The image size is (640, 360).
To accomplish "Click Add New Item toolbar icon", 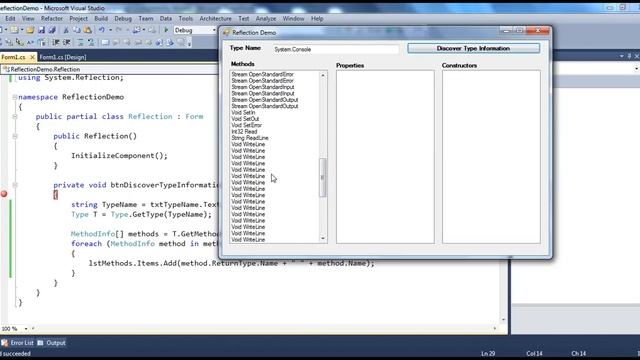I will click(x=14, y=30).
